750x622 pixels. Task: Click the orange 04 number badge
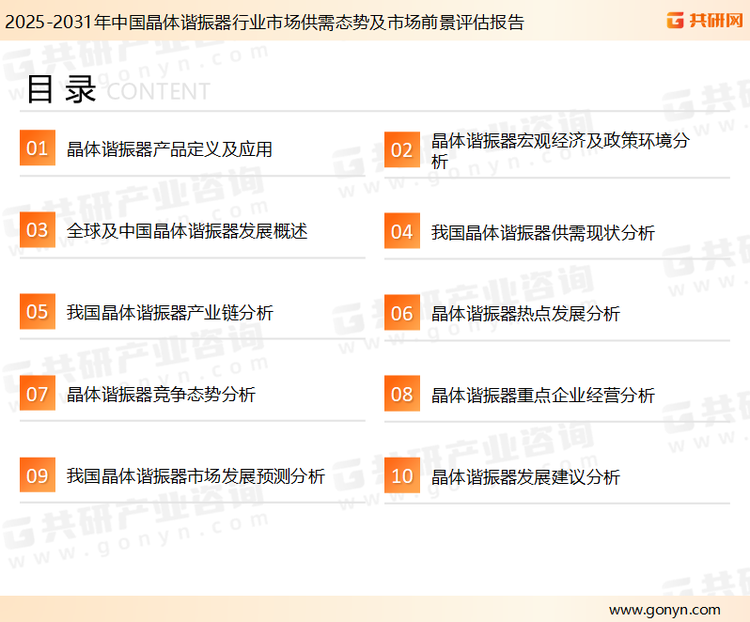402,231
